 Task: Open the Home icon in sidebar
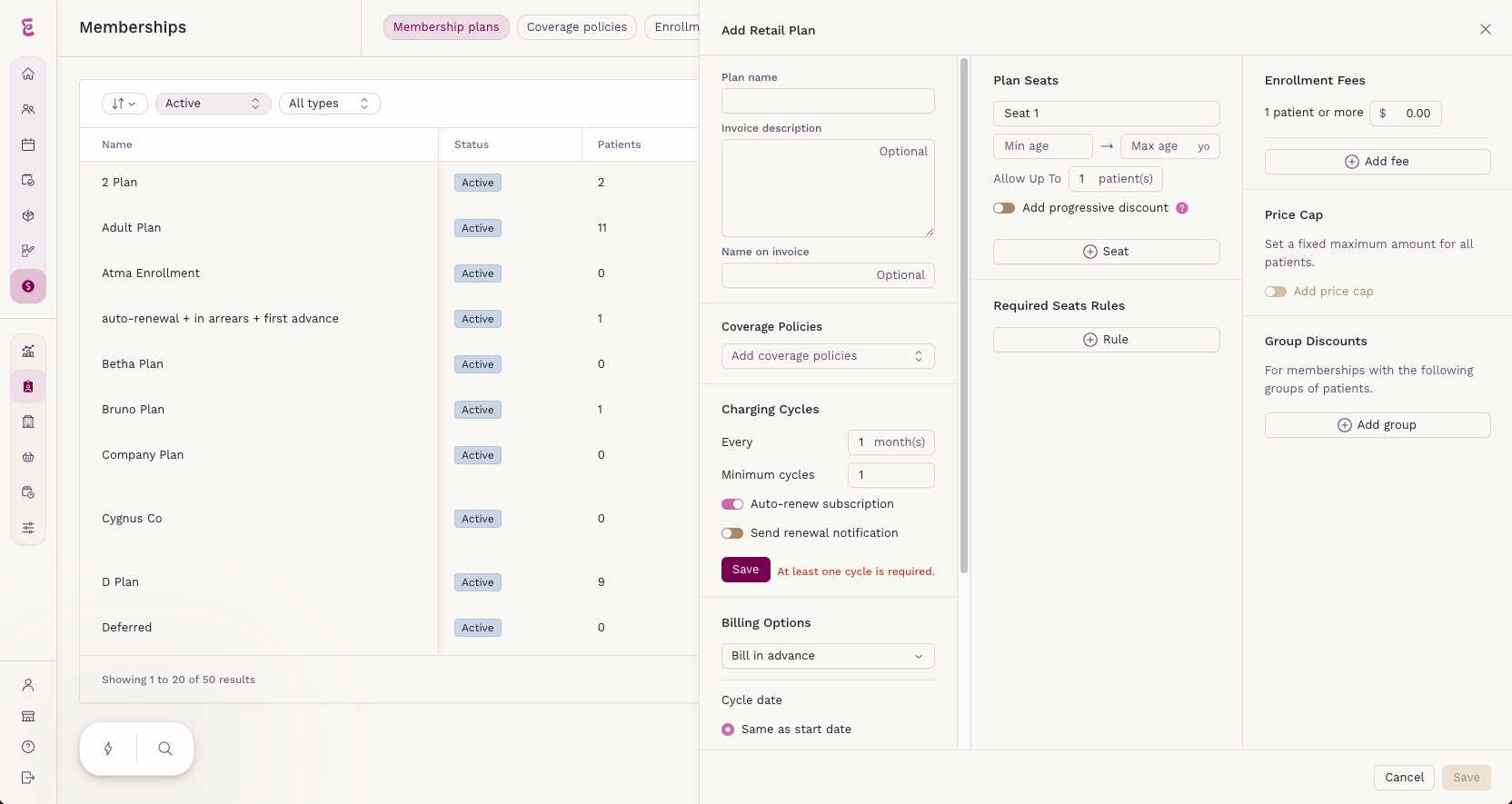(28, 74)
